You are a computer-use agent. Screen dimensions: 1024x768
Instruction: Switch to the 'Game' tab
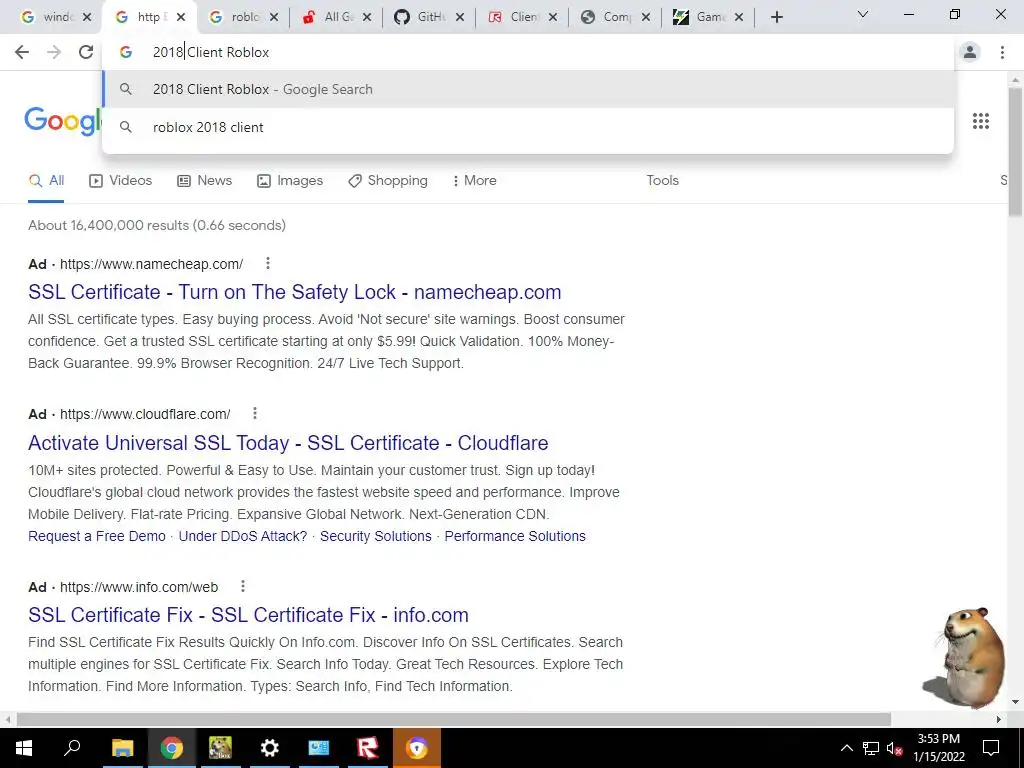[x=701, y=18]
